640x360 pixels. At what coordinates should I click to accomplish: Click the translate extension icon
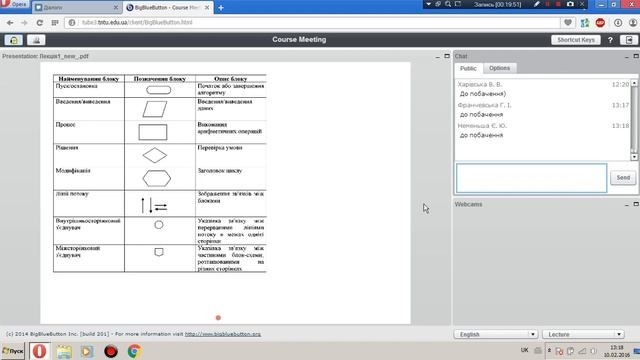pyautogui.click(x=585, y=23)
